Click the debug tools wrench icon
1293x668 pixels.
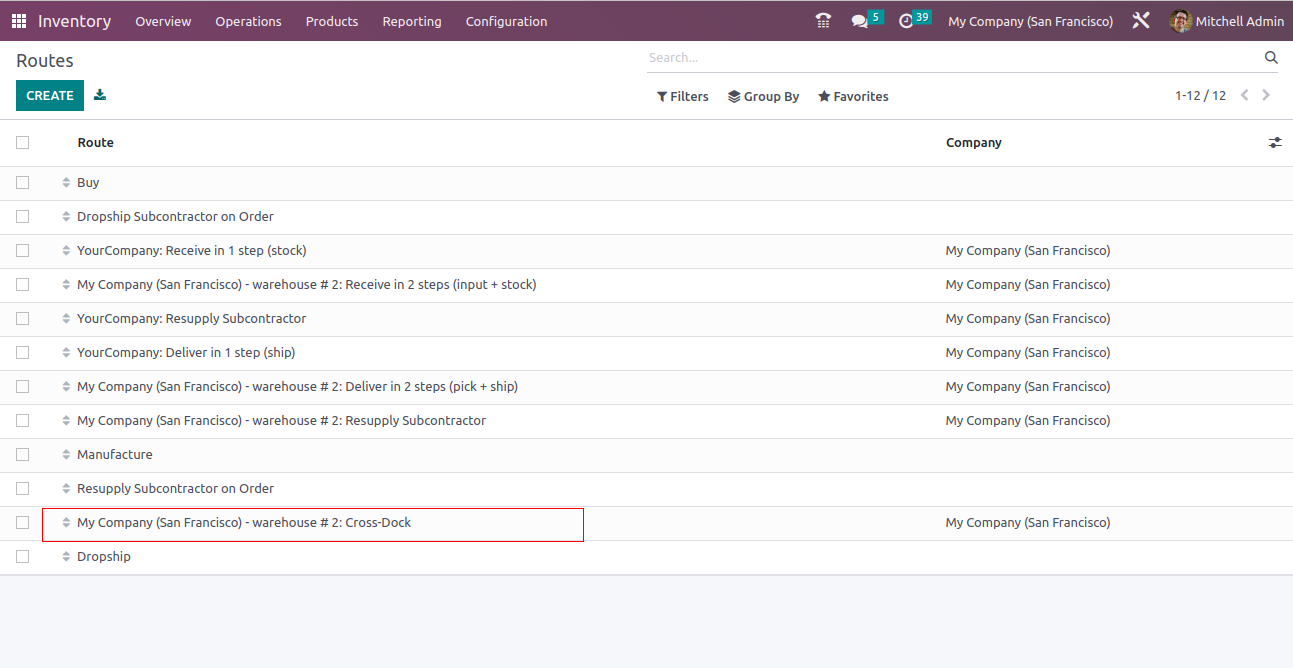pos(1141,21)
